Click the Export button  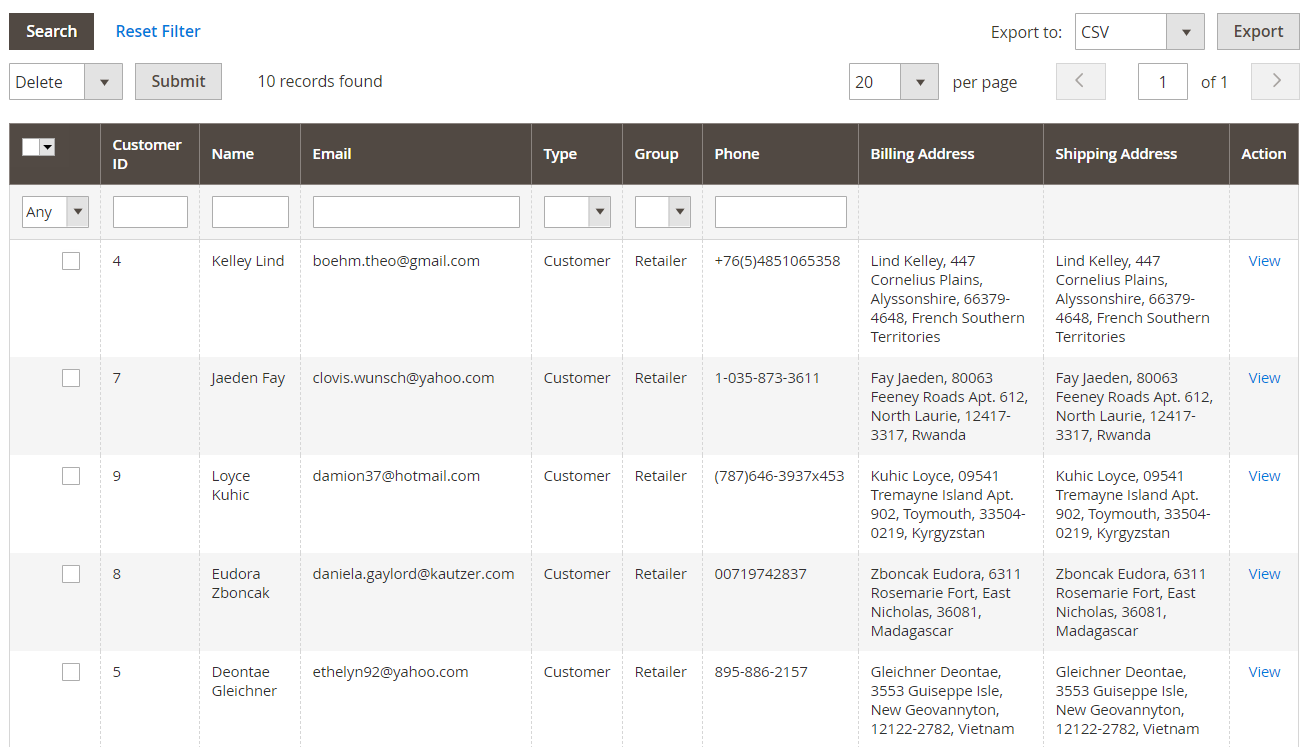(1258, 31)
